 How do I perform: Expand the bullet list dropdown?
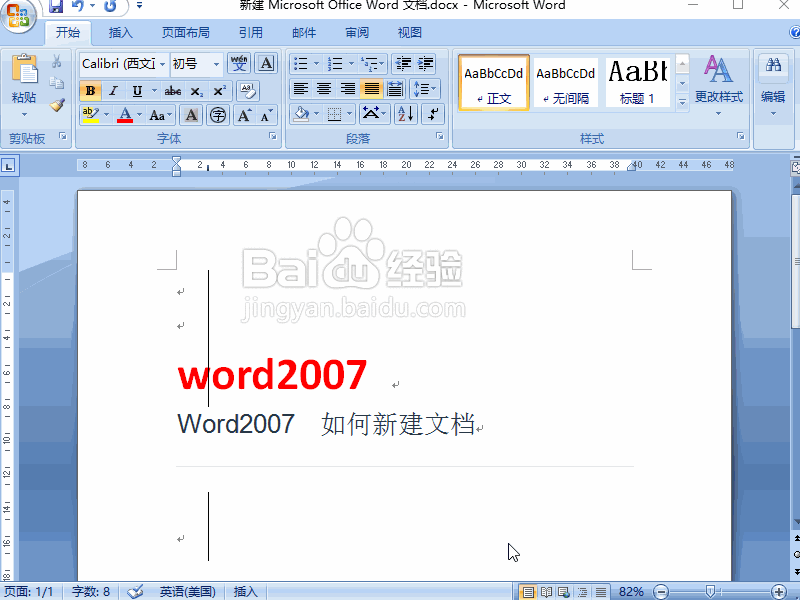pos(316,63)
